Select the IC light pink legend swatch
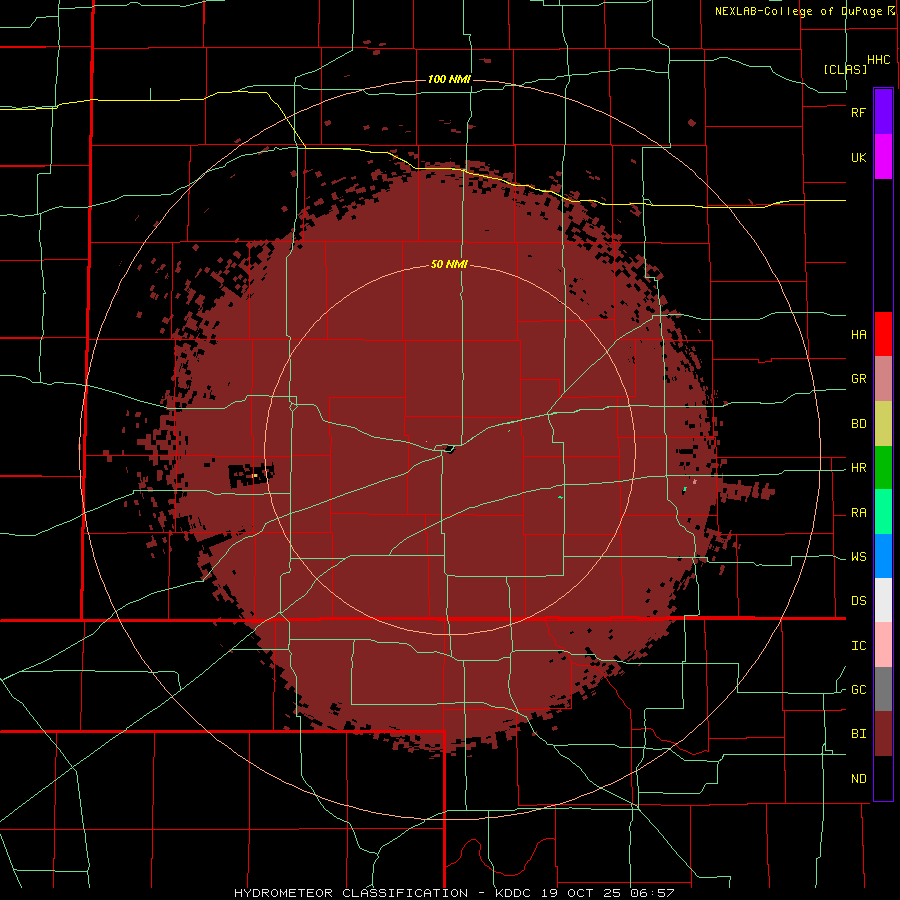 pos(883,645)
